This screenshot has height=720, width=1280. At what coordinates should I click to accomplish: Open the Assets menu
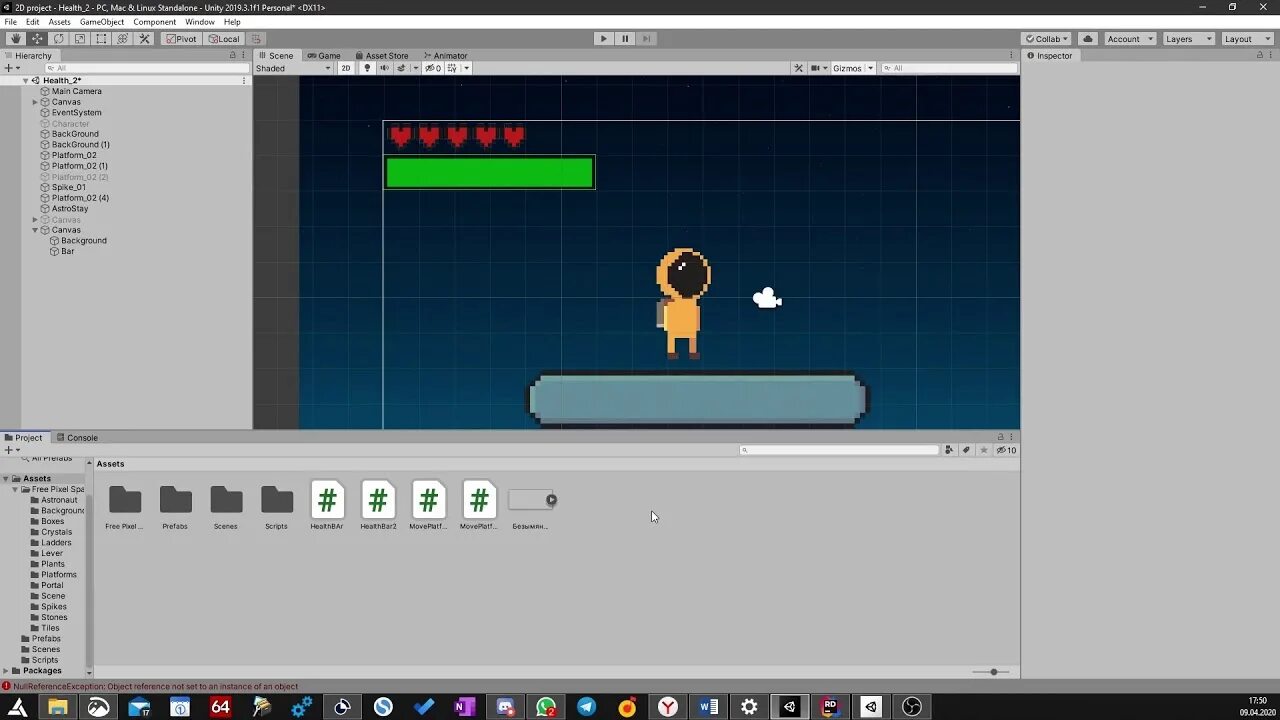pyautogui.click(x=59, y=22)
